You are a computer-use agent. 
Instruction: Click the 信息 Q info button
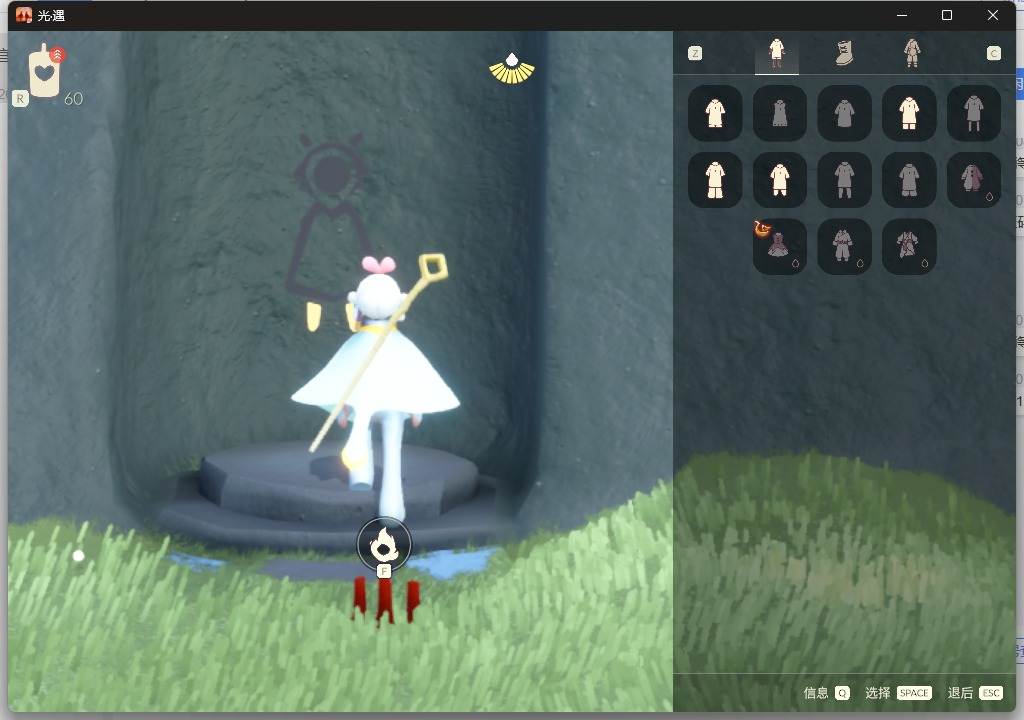click(826, 693)
